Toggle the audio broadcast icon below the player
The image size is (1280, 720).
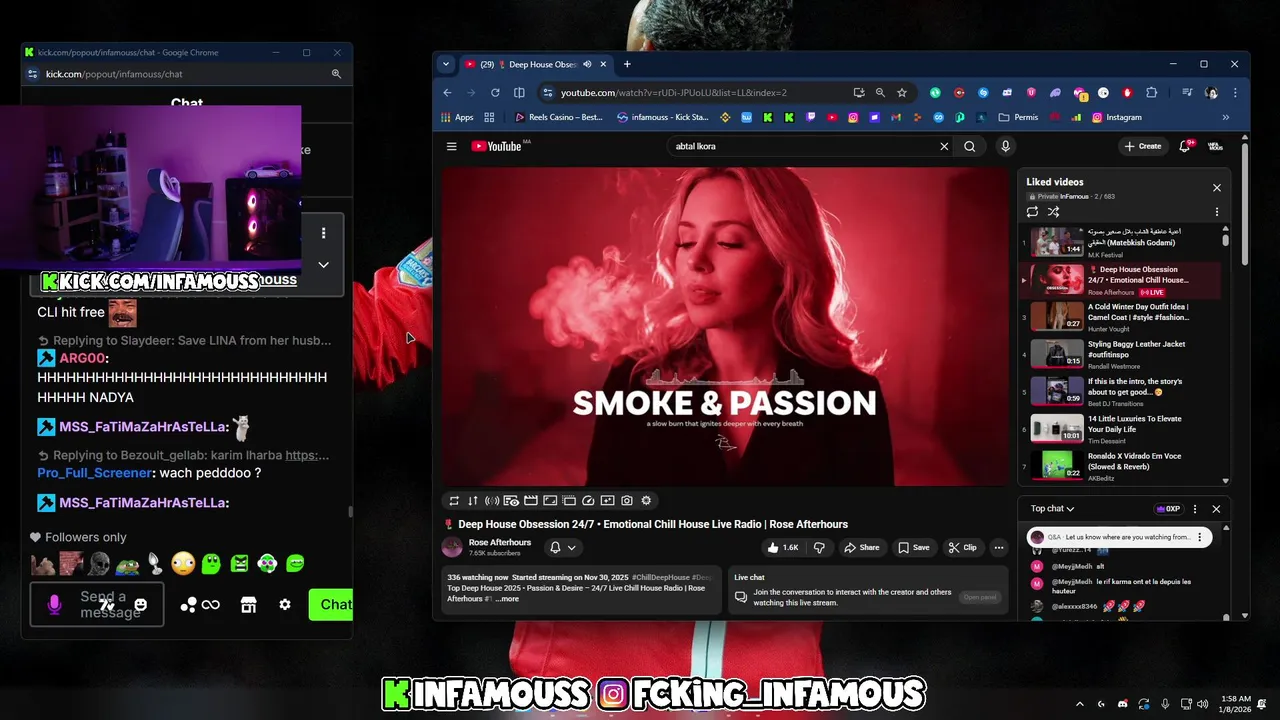click(492, 500)
